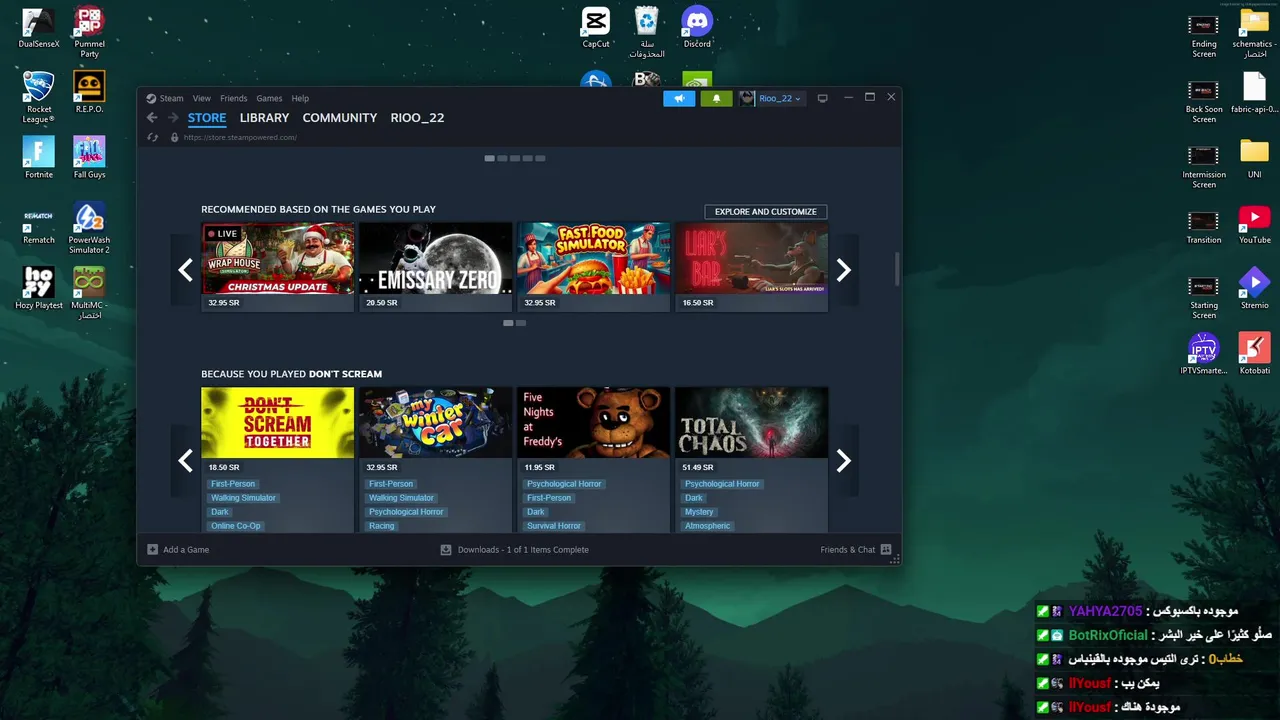Open the green notifications bell

[716, 98]
